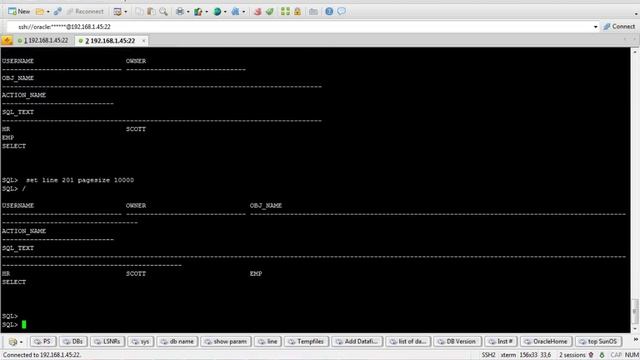The image size is (640, 360).
Task: Close tab 2 192.168.1.45:22
Action: 143,41
